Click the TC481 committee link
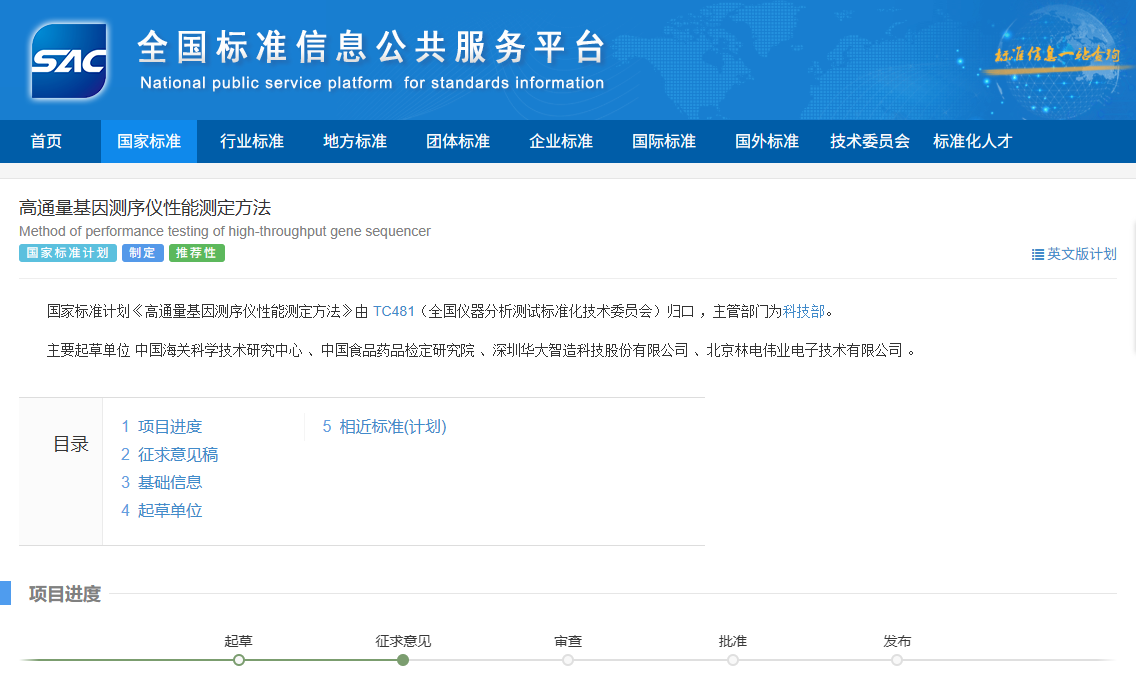 pos(393,311)
